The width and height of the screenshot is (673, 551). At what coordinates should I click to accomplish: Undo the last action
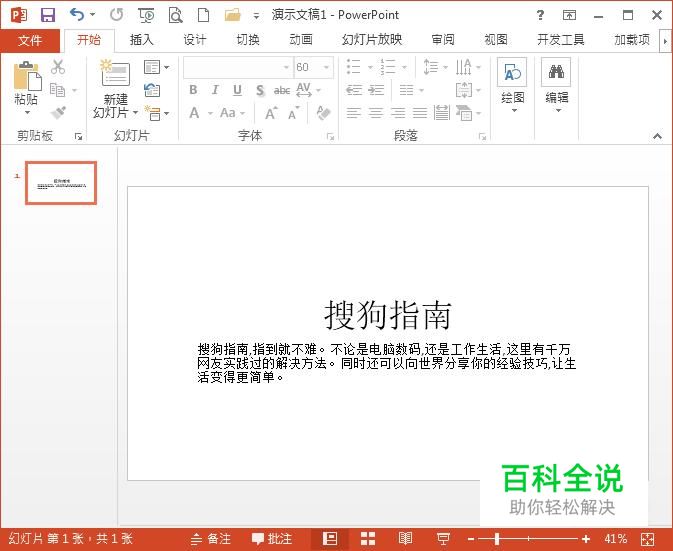click(77, 15)
